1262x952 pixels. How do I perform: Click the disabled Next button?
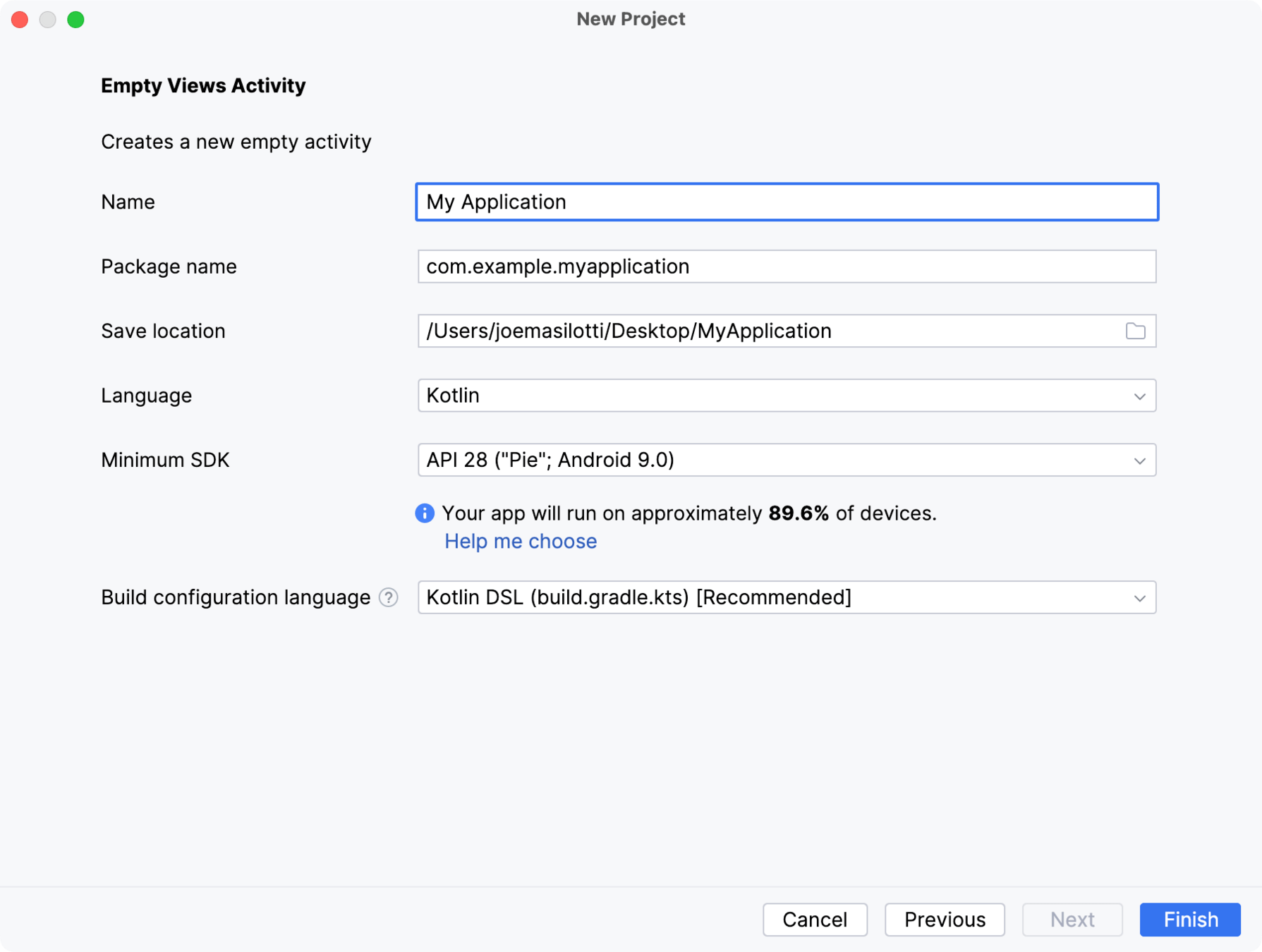click(1072, 920)
